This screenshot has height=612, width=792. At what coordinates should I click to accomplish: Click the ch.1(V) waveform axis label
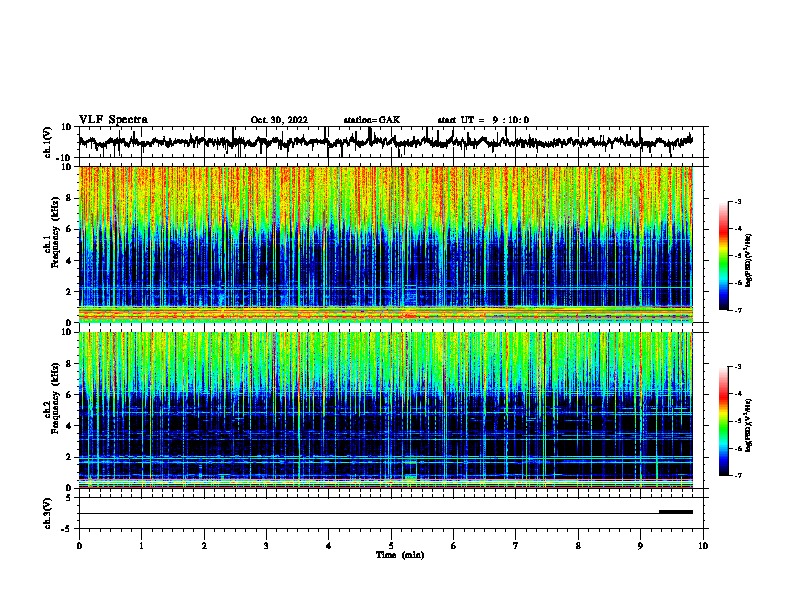tap(48, 142)
